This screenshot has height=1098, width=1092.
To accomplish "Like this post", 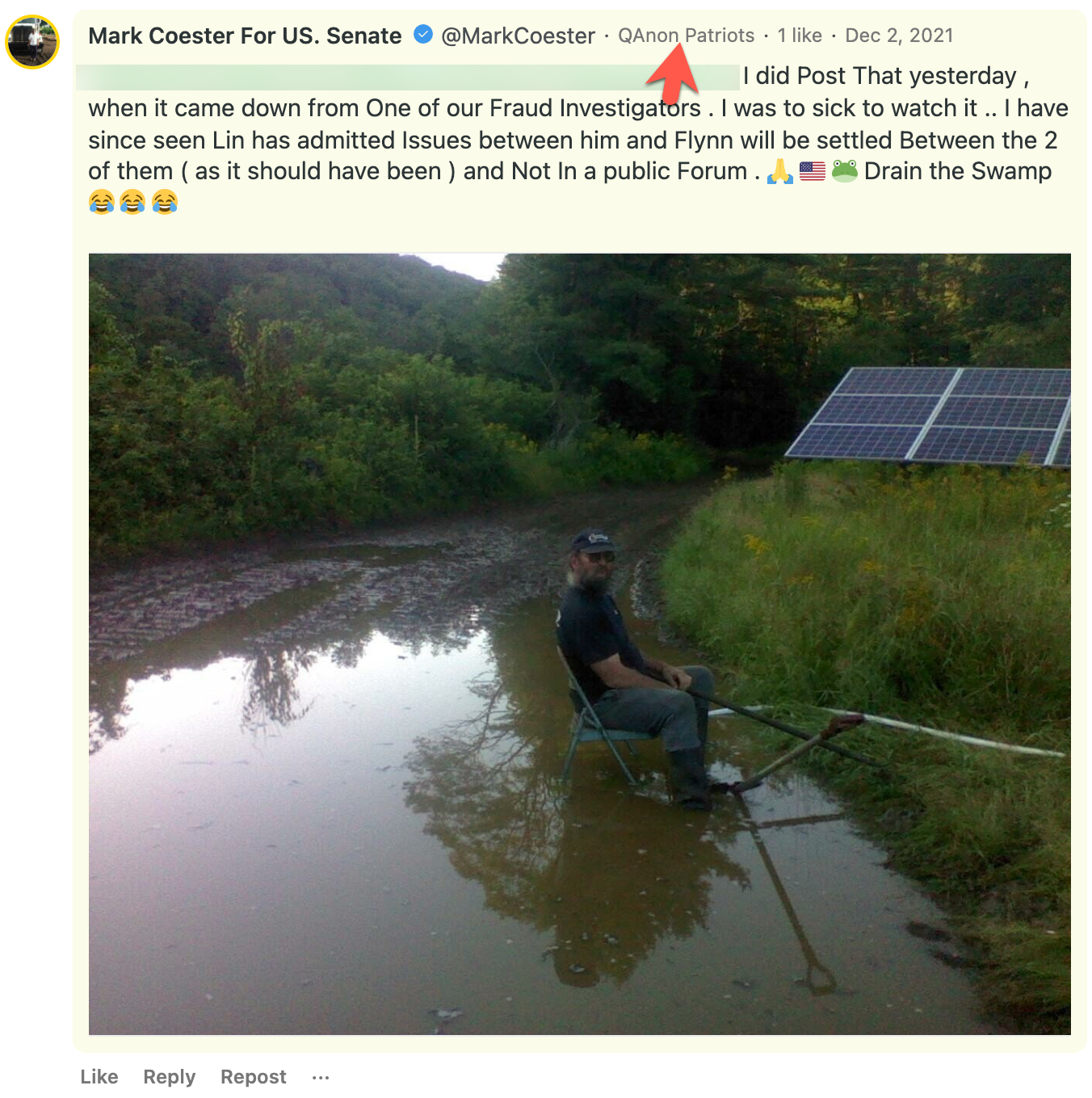I will (99, 1077).
